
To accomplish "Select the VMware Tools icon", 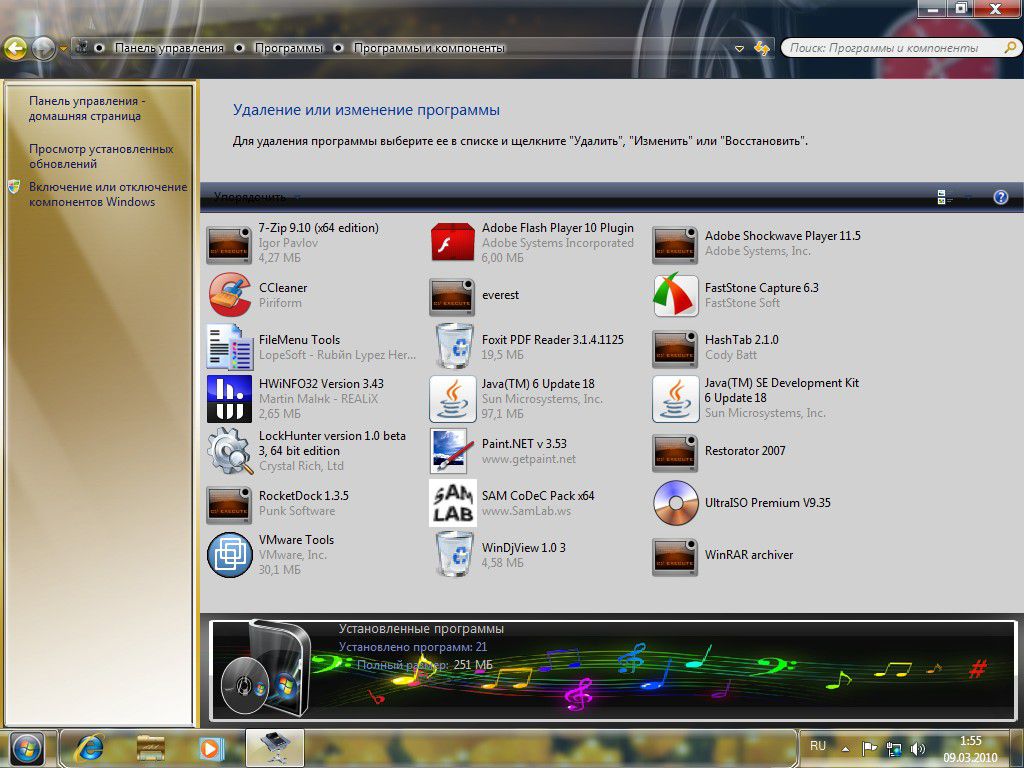I will [x=229, y=555].
